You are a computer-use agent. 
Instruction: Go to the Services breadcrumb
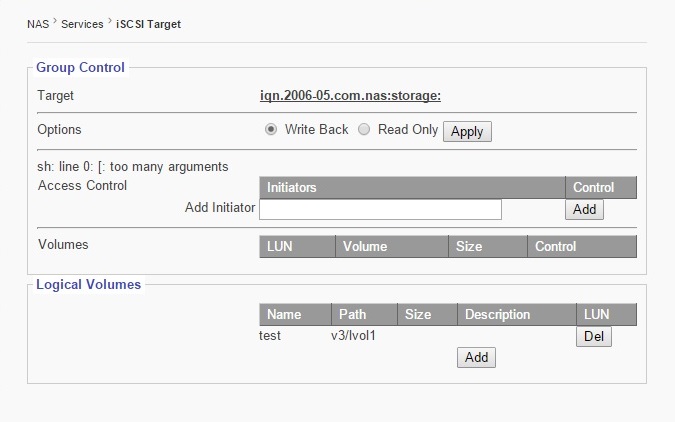(x=82, y=23)
